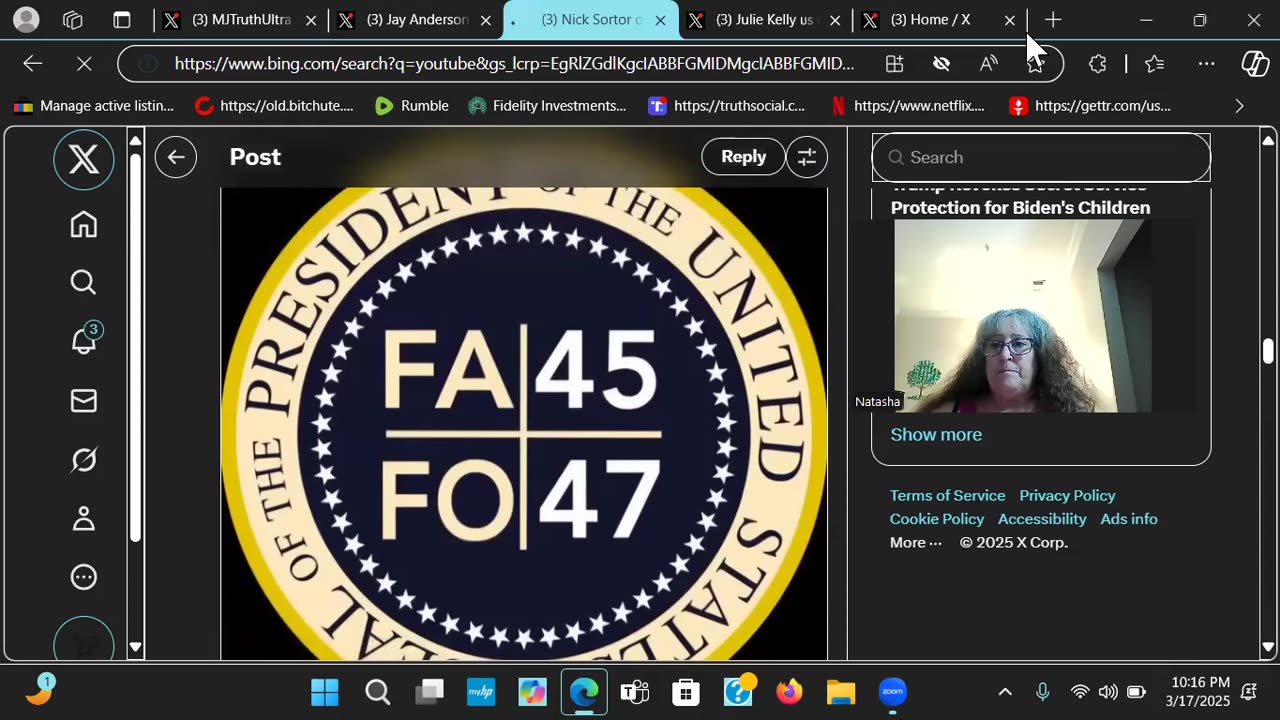Open truthsocial bookmark

tap(727, 106)
